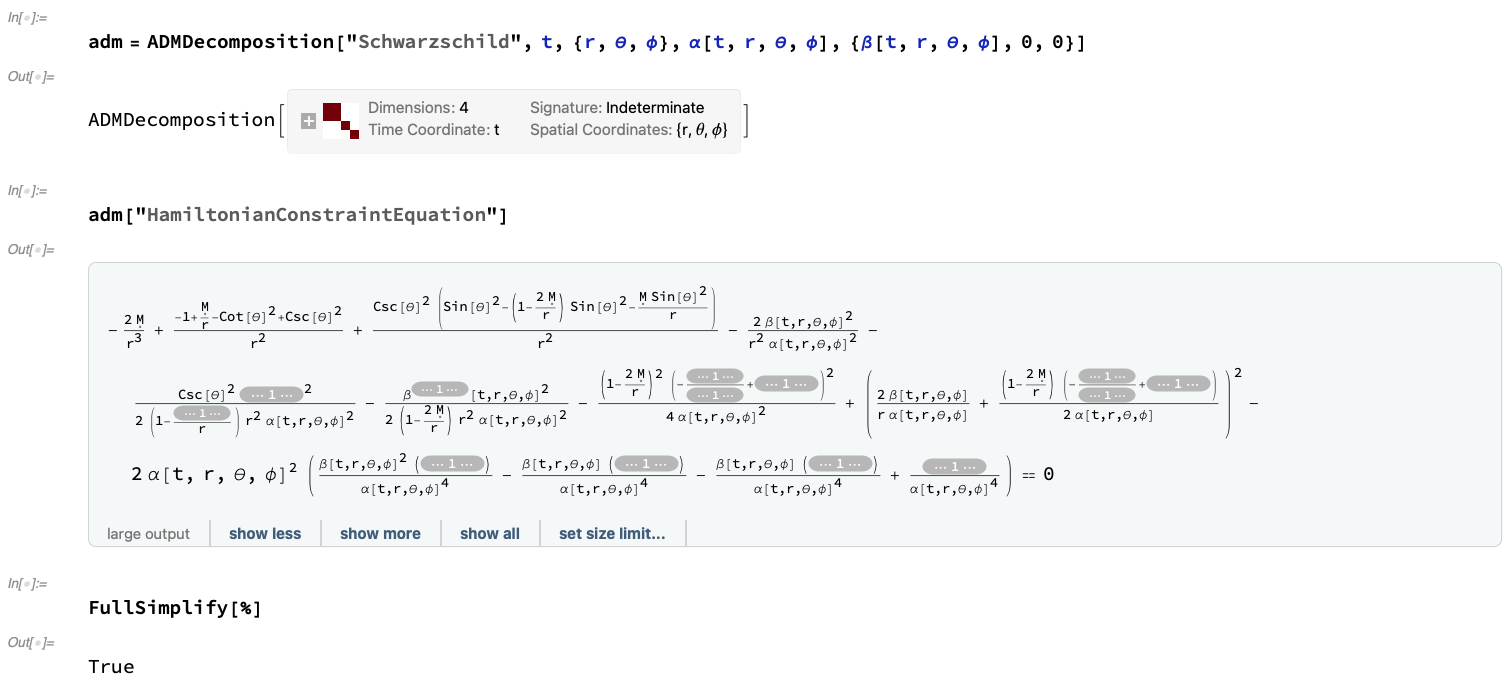Image resolution: width=1510 pixels, height=682 pixels.
Task: Click 'show less' under the large output
Action: (x=265, y=533)
